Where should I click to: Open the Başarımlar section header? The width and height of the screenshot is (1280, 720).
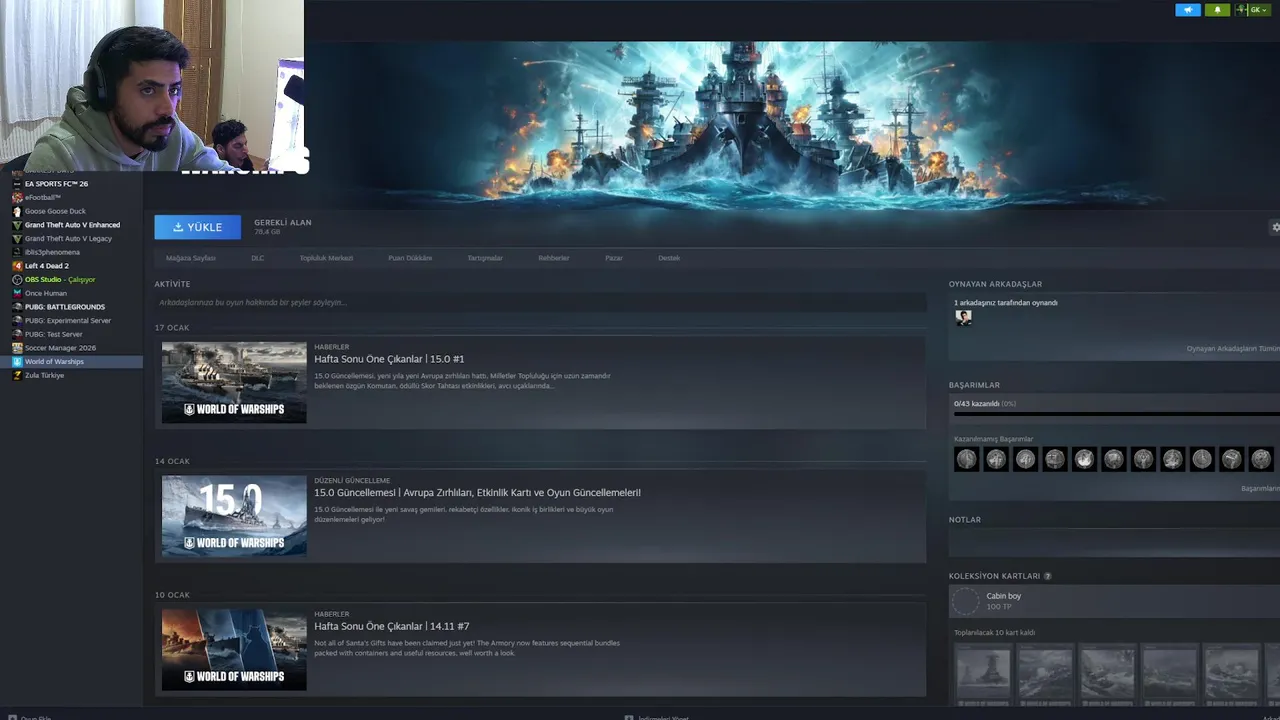tap(974, 385)
